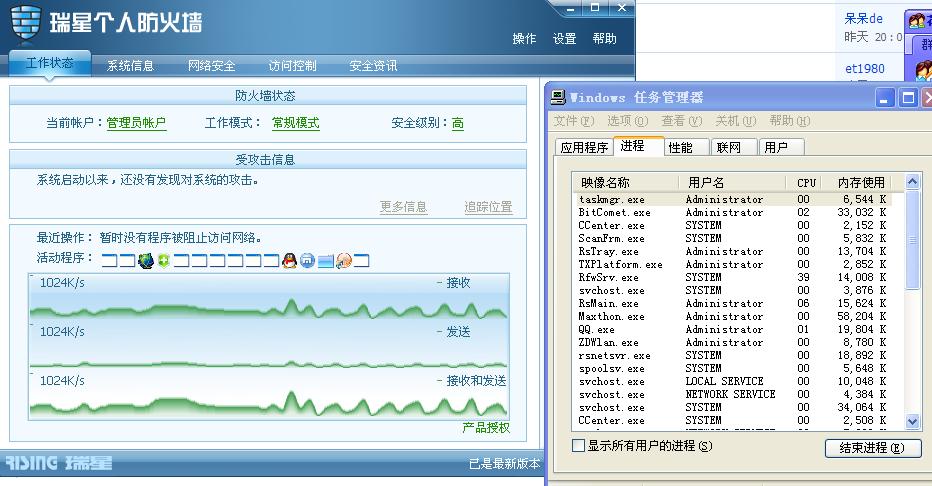The width and height of the screenshot is (932, 486).
Task: Click the process list scroll-up arrow
Action: 912,181
